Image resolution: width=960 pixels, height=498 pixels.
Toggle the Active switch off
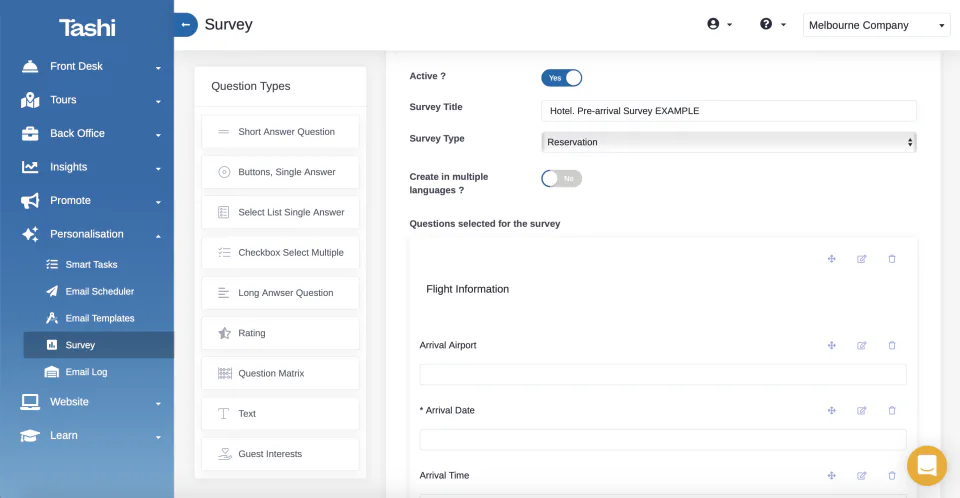pyautogui.click(x=561, y=78)
